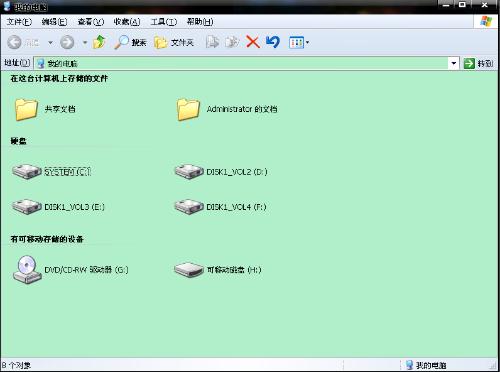
Task: Go up one folder level
Action: 99,42
